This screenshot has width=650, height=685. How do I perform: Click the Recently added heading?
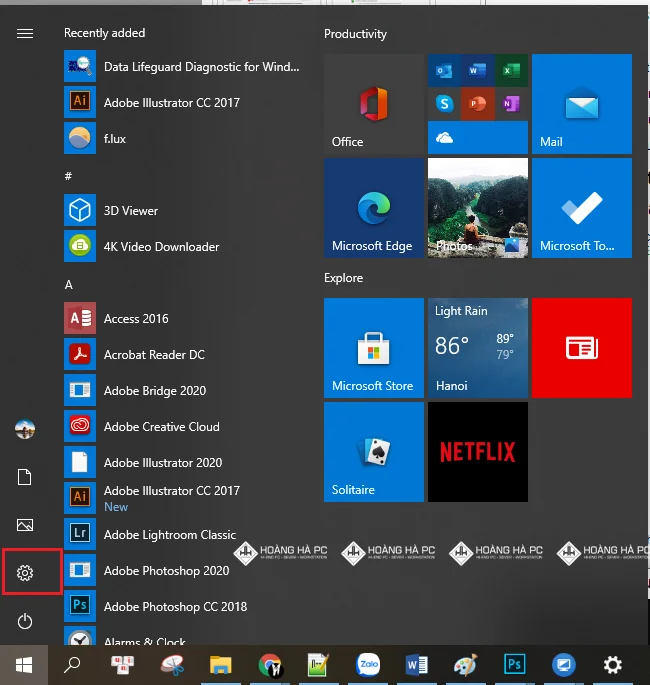click(104, 33)
